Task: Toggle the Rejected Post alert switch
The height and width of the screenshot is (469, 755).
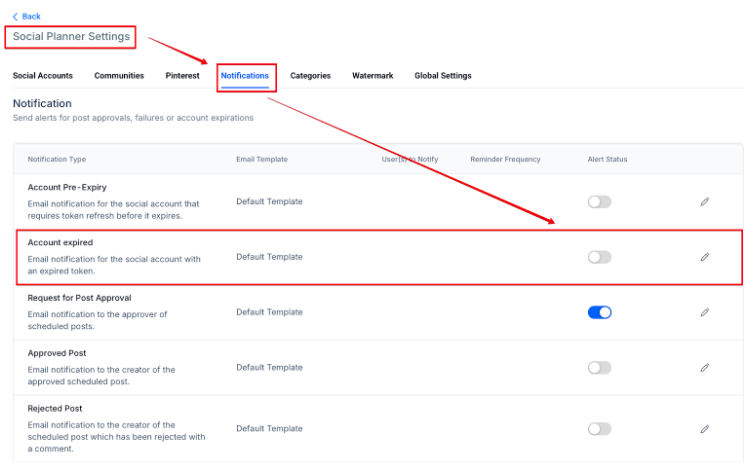Action: tap(599, 429)
